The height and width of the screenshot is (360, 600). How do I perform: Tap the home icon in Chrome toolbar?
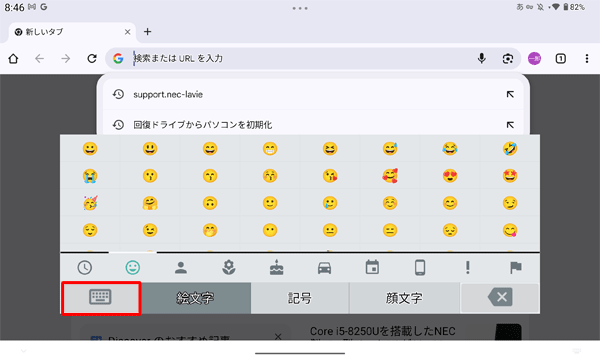[x=13, y=59]
